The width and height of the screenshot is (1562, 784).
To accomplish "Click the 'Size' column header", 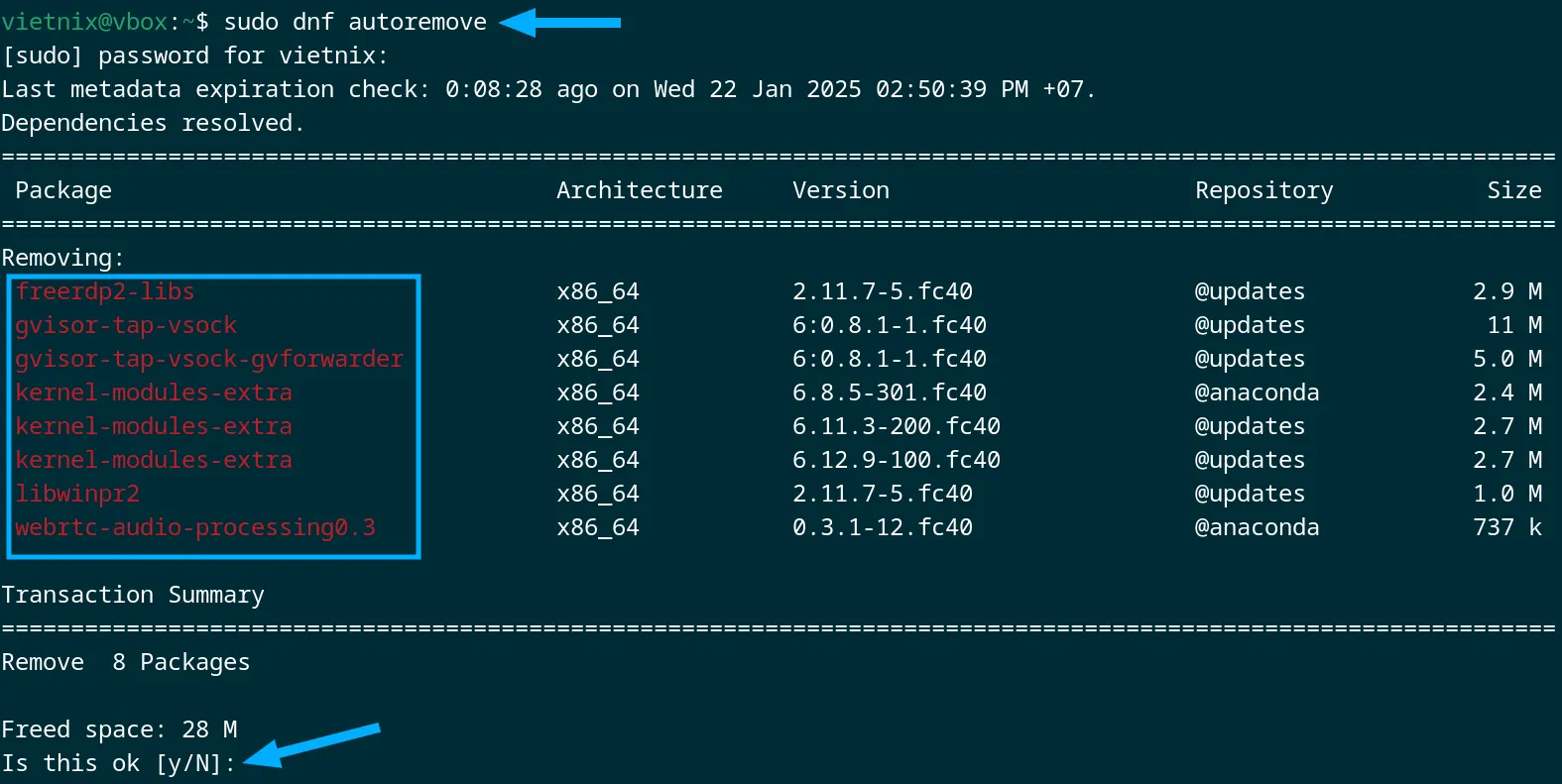I will [1514, 190].
